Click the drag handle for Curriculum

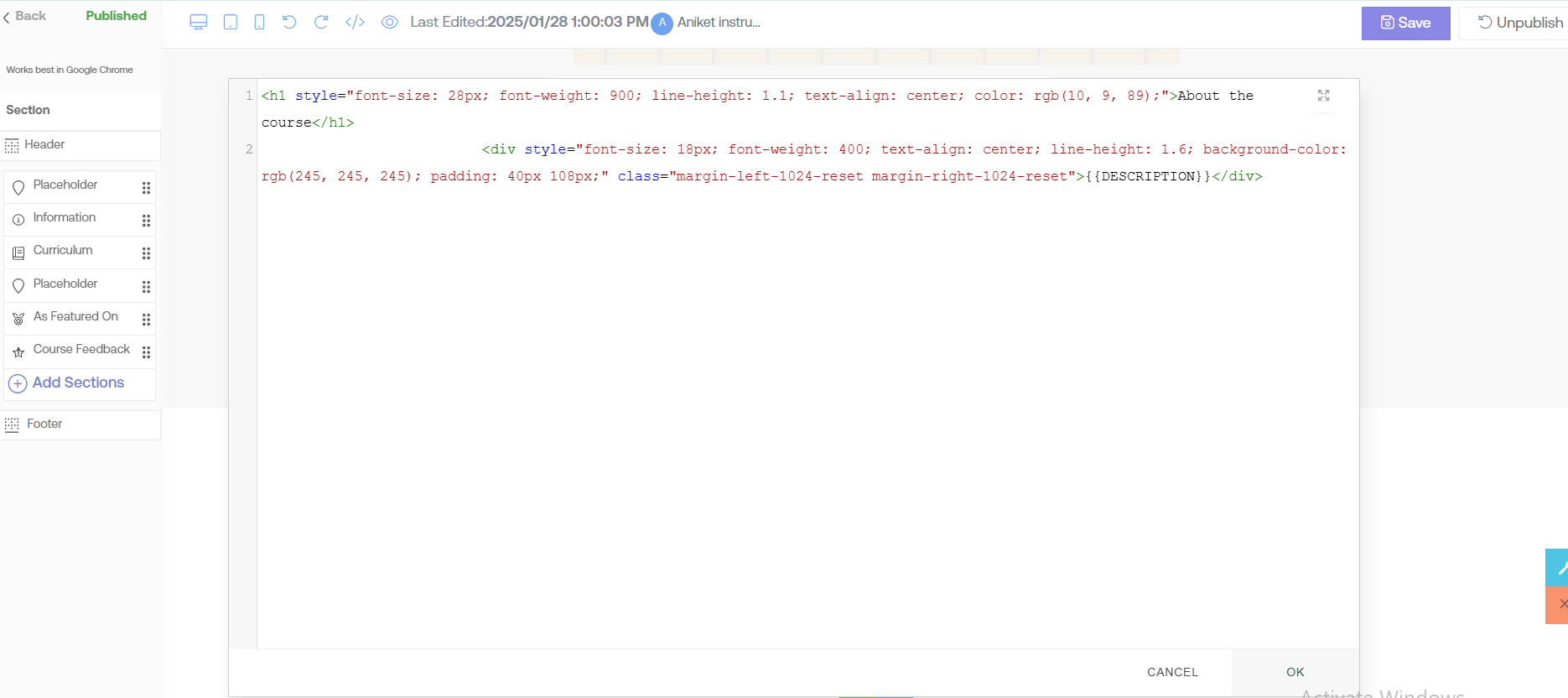(x=146, y=253)
